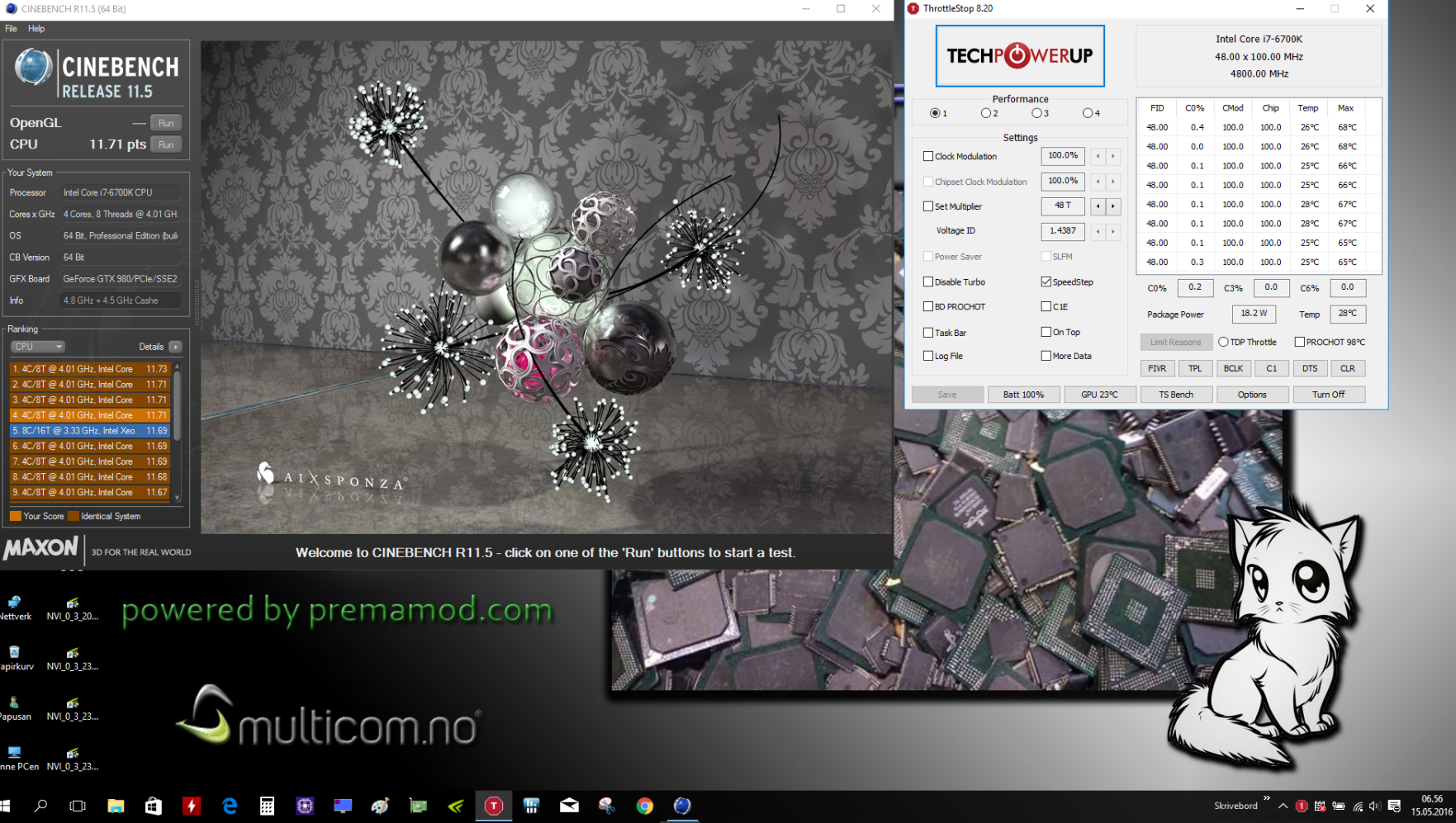Click the BCLK button
This screenshot has width=1456, height=823.
point(1233,368)
